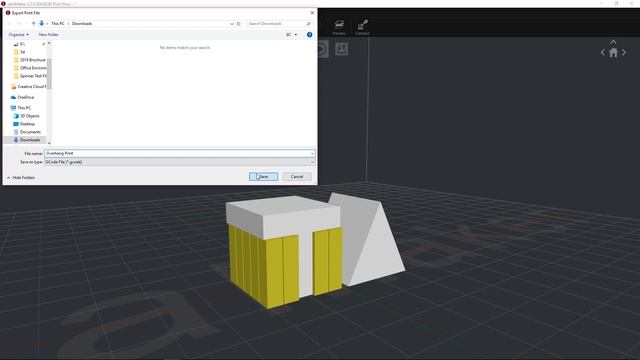Click Downloads in the address breadcrumb
This screenshot has height=360, width=640.
pos(82,24)
